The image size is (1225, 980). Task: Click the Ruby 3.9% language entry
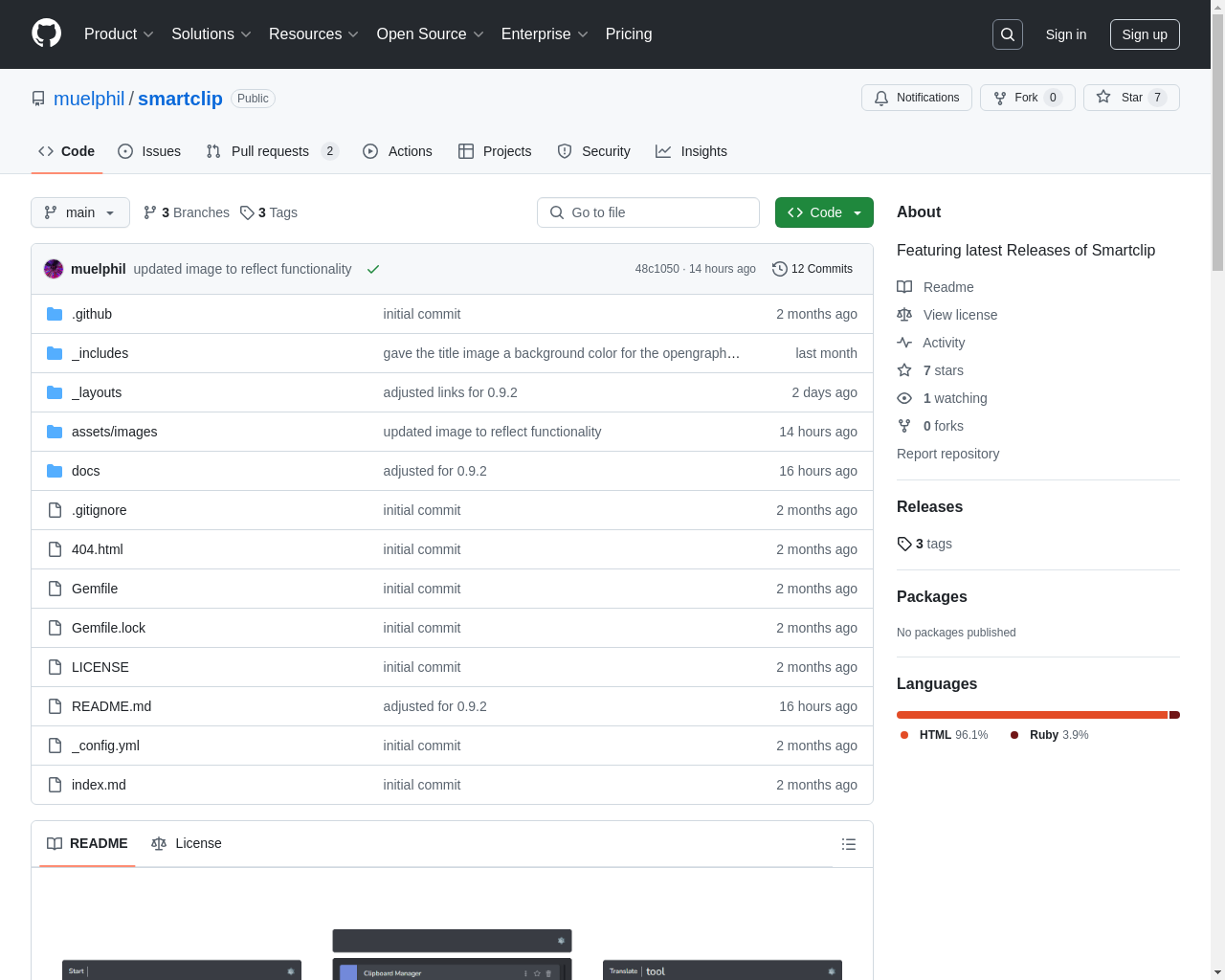coord(1050,735)
